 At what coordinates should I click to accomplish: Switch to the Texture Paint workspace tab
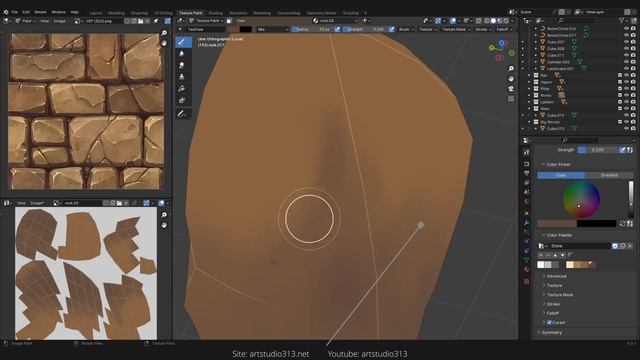pyautogui.click(x=191, y=13)
